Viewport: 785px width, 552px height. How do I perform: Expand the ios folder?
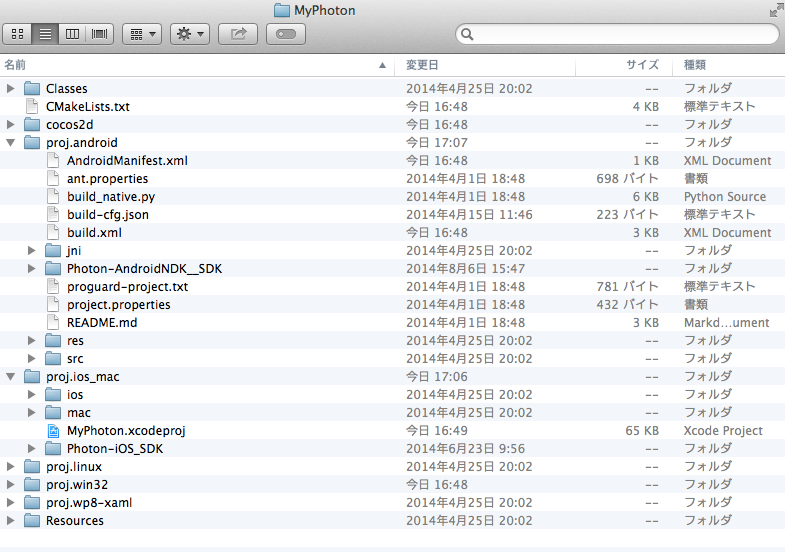click(32, 395)
